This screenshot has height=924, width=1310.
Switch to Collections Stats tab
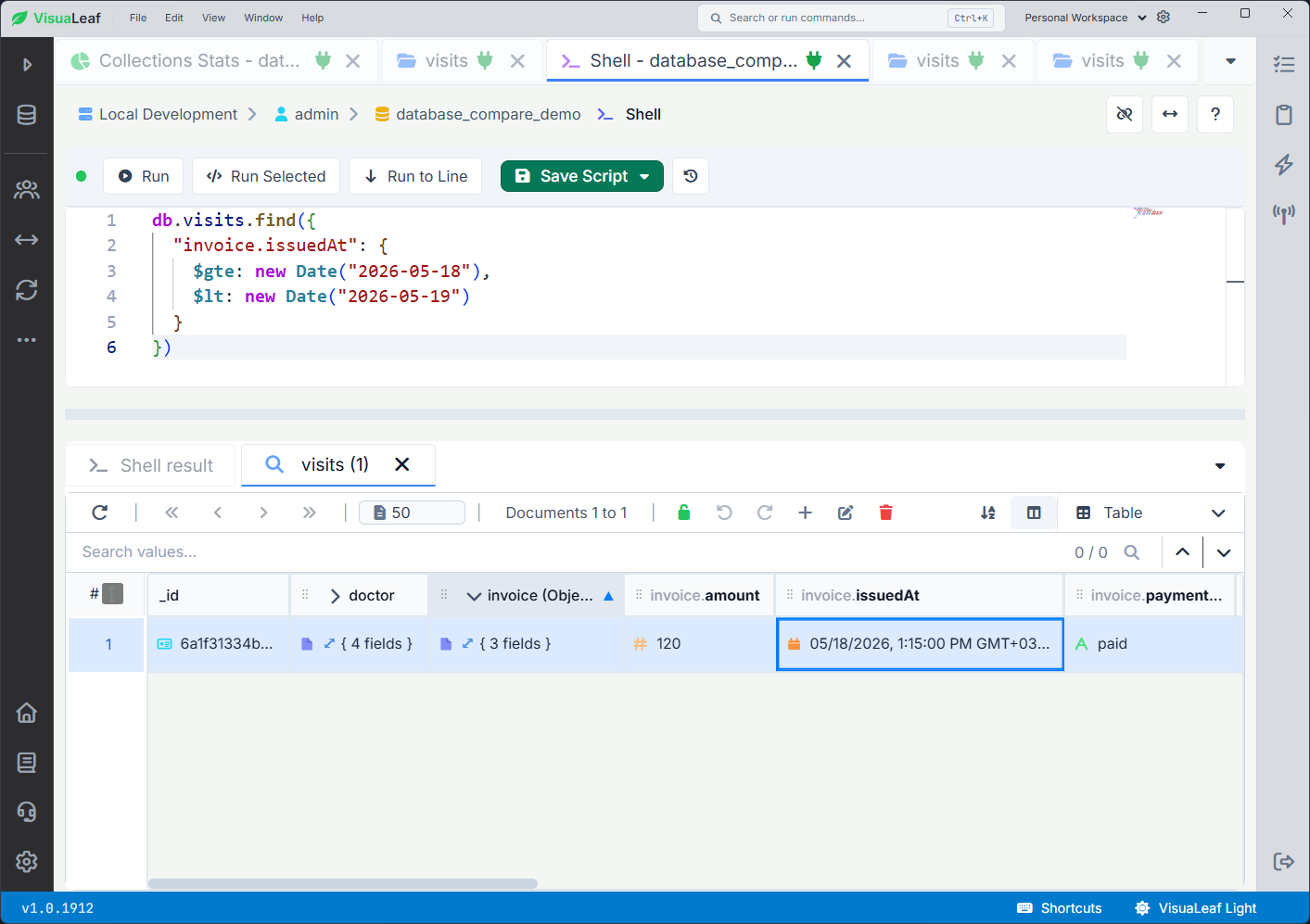pyautogui.click(x=199, y=61)
